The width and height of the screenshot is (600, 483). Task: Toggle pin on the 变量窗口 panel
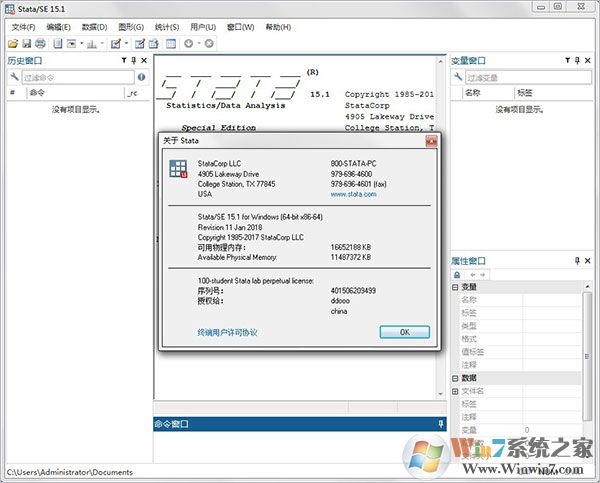[x=577, y=60]
